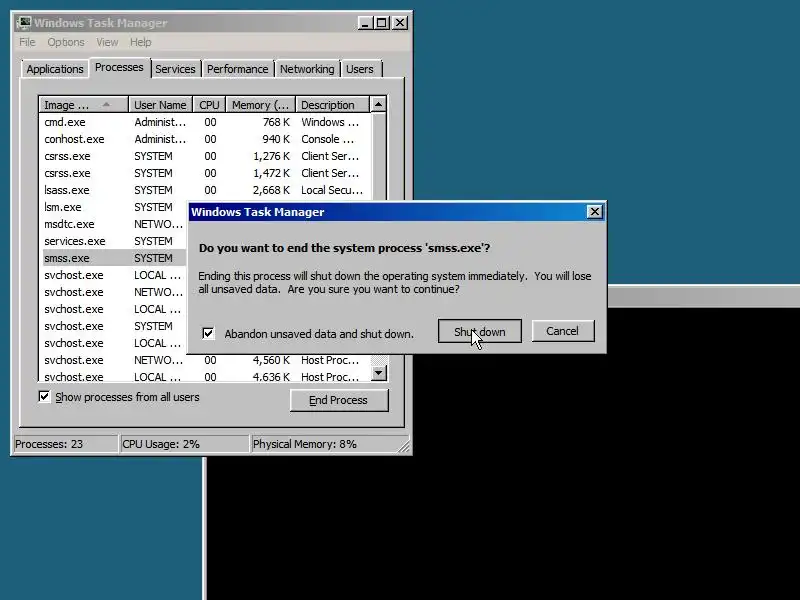Sort by Memory column header

[261, 105]
